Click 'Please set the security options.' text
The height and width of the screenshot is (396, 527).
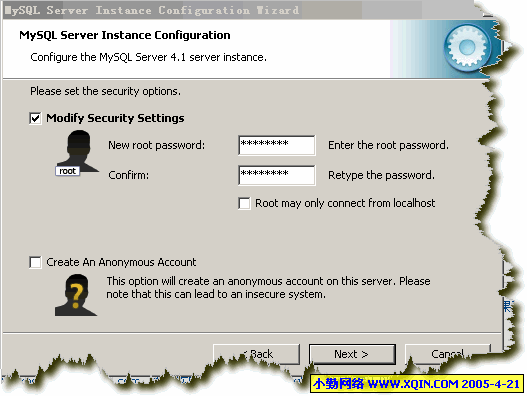click(x=106, y=91)
